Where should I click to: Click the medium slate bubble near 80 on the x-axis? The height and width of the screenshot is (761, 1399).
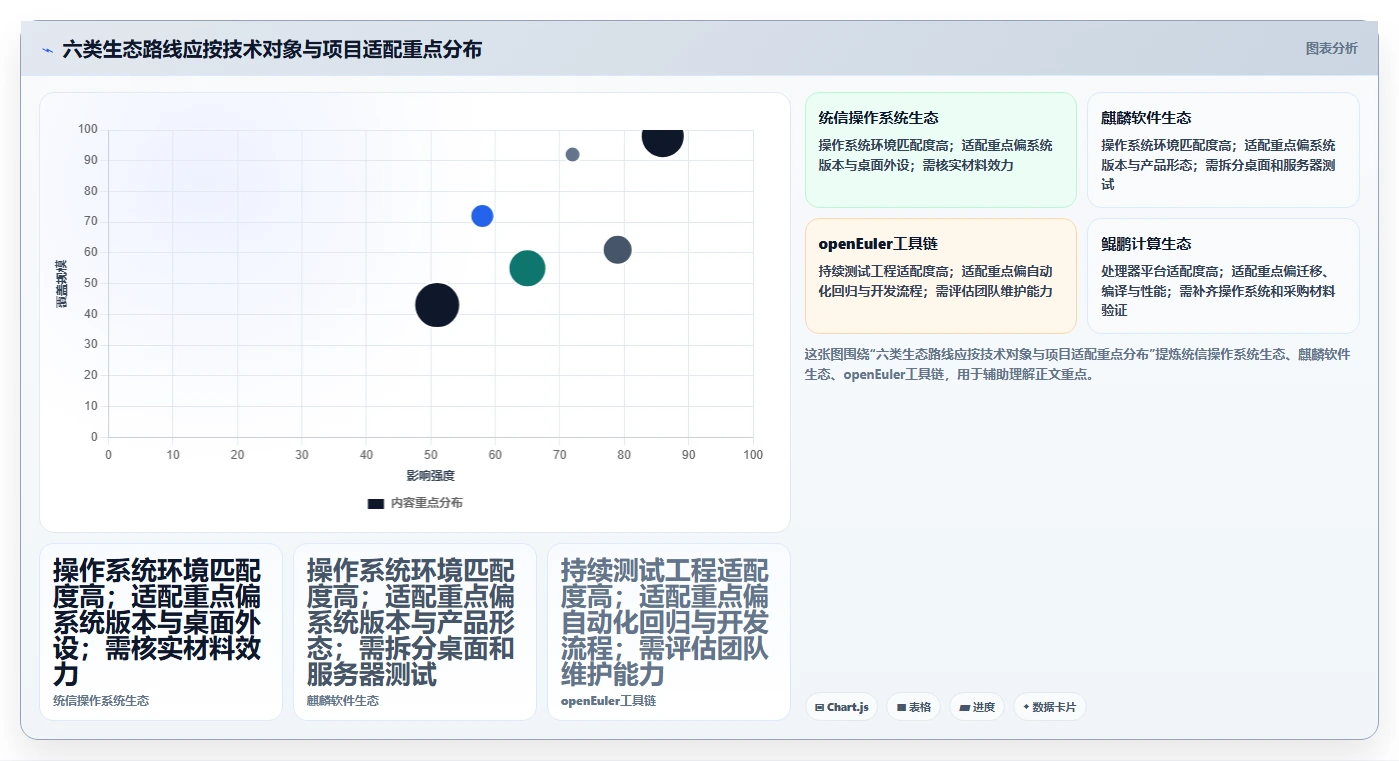pos(618,250)
